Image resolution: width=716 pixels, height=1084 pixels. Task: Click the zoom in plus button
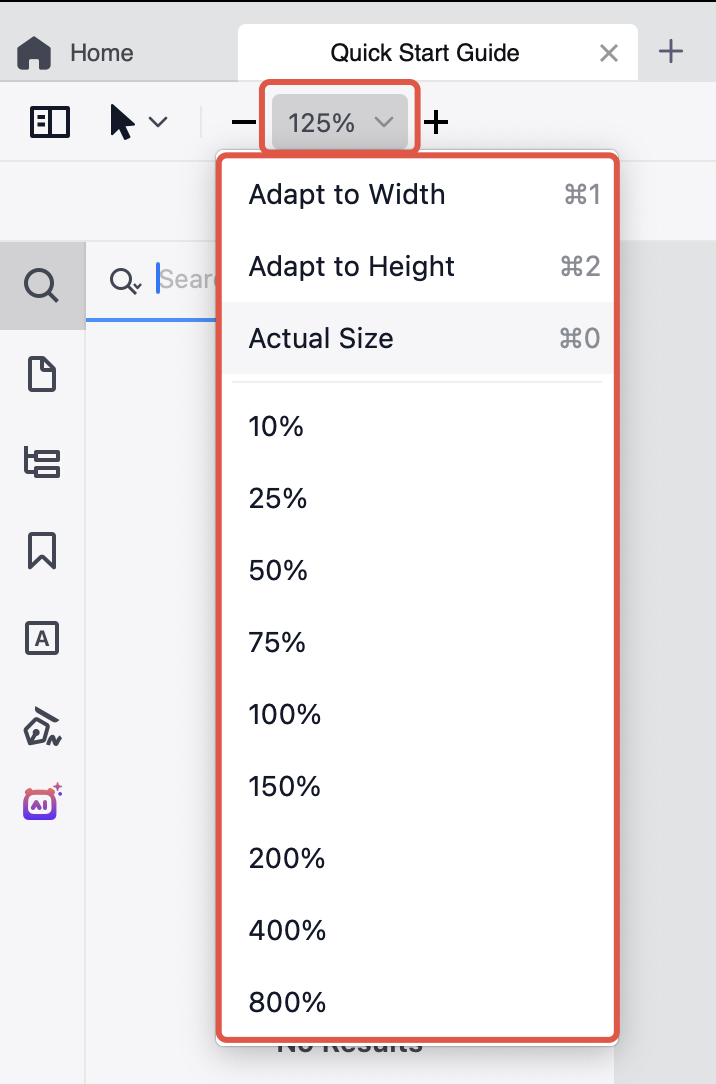coord(436,123)
